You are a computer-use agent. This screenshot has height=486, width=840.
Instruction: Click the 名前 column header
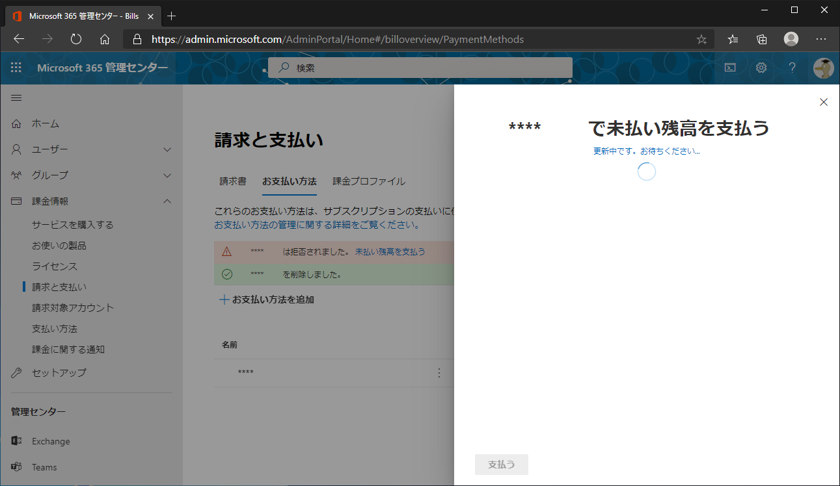tap(229, 345)
